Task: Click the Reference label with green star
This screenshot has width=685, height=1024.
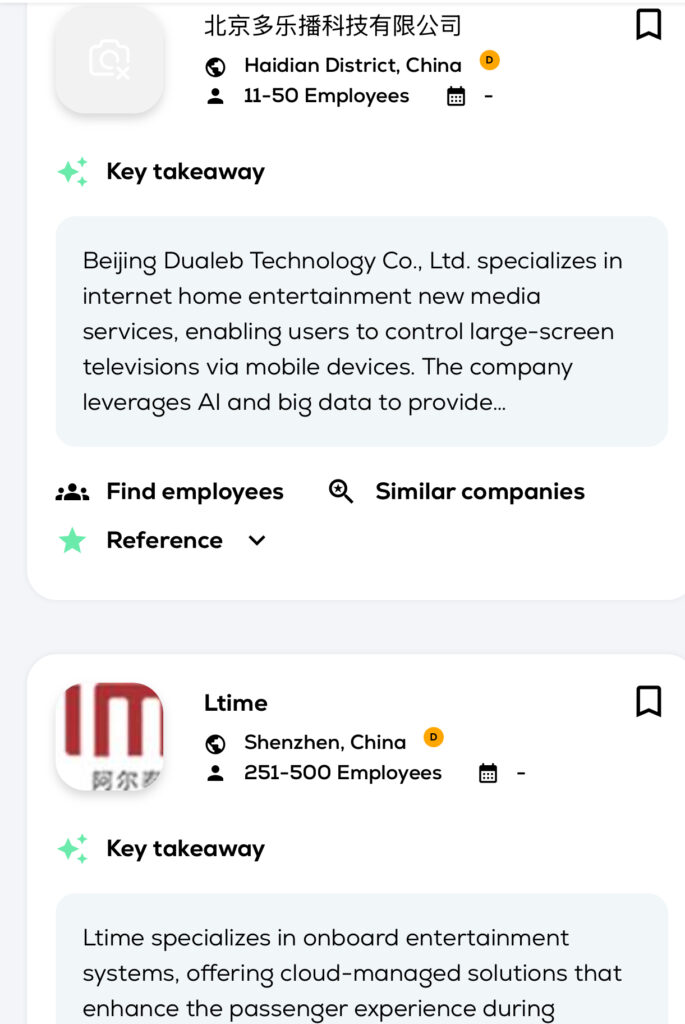Action: (x=164, y=541)
